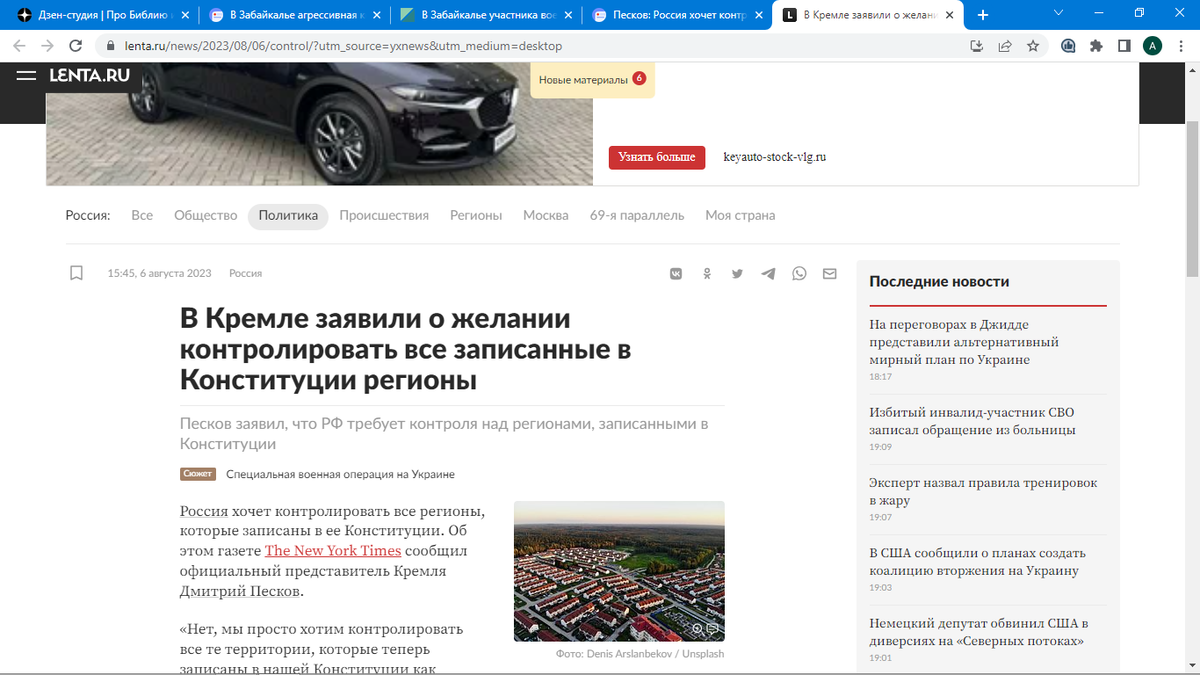Close the Песков: Россия хочет tab
The width and height of the screenshot is (1200, 675).
pos(760,15)
